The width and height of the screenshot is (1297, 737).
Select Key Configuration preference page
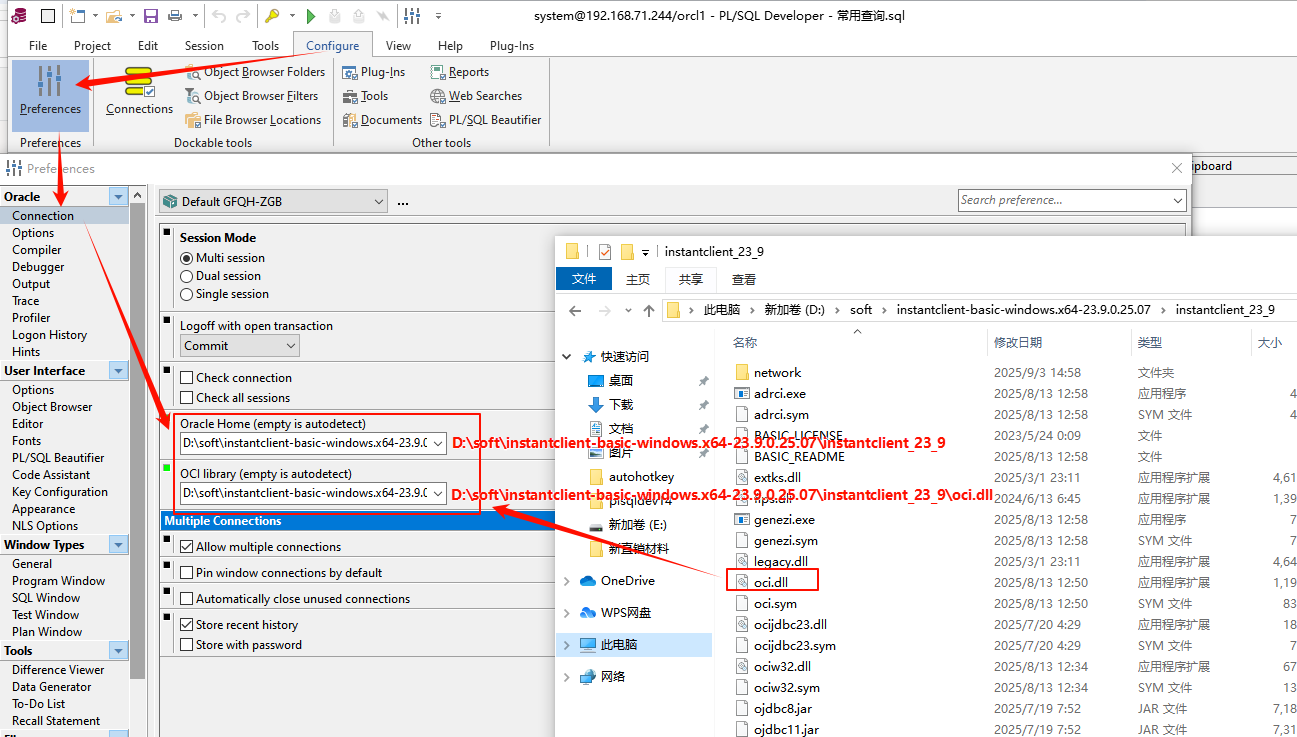pyautogui.click(x=60, y=492)
